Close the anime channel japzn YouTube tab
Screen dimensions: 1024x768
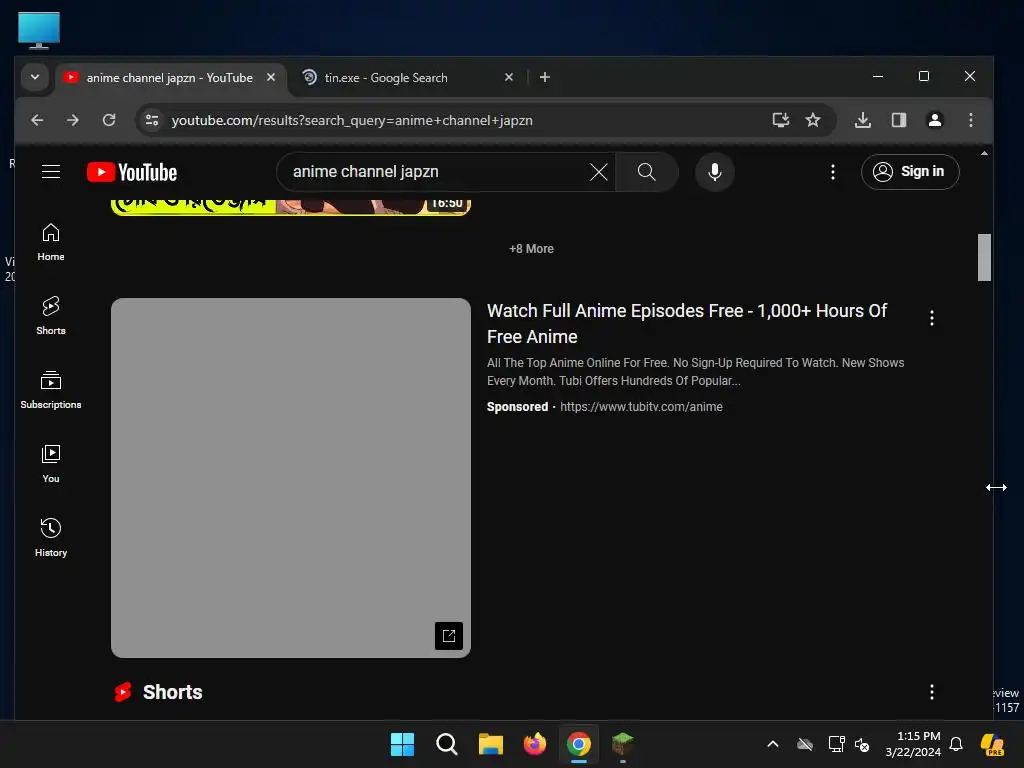pos(270,77)
